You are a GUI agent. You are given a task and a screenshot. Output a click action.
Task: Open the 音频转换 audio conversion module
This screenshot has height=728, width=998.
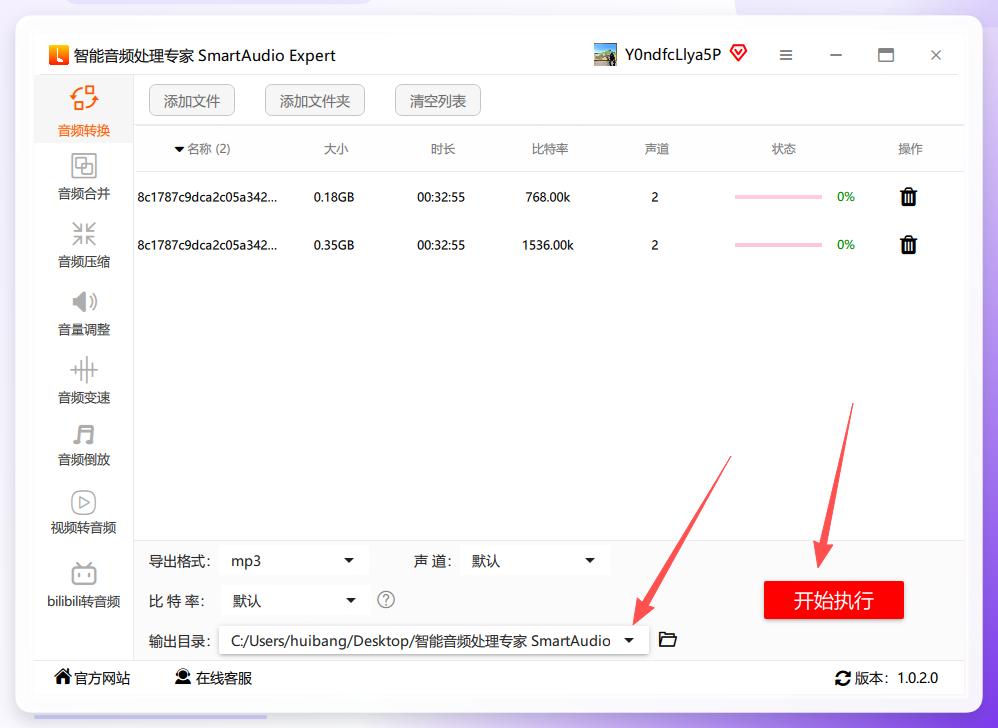coord(83,111)
